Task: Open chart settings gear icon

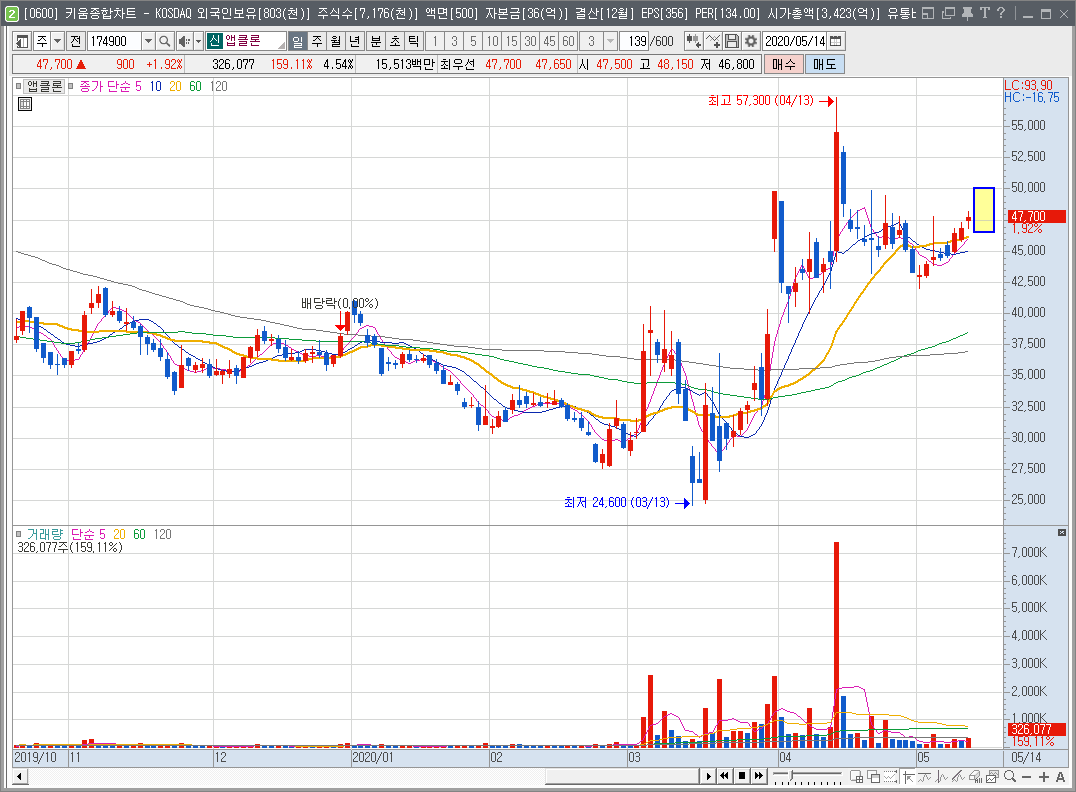Action: 751,41
